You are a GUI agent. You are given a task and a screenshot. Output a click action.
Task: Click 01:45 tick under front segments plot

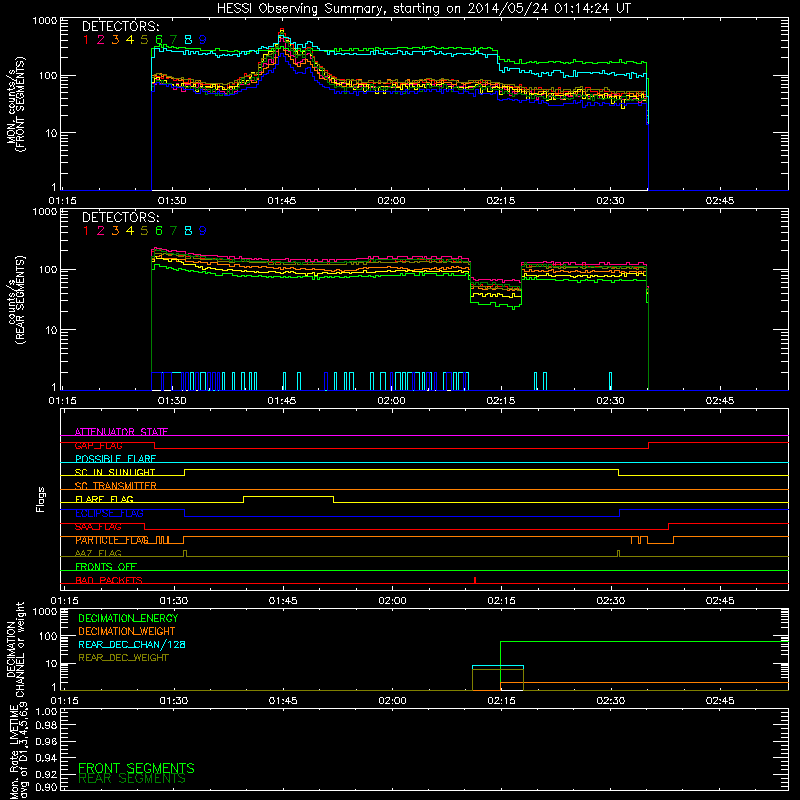[282, 201]
